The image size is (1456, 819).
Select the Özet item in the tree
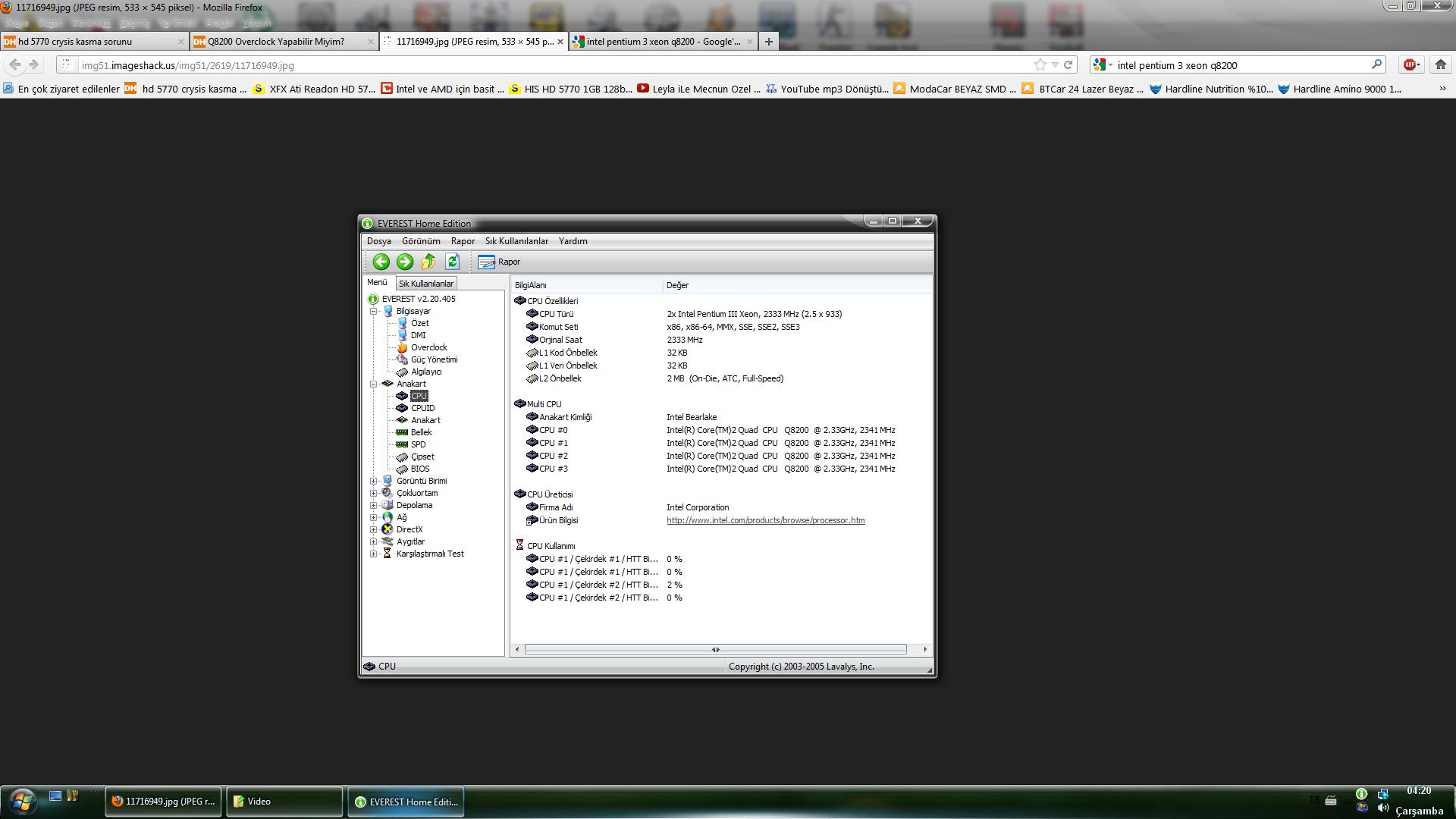click(419, 323)
